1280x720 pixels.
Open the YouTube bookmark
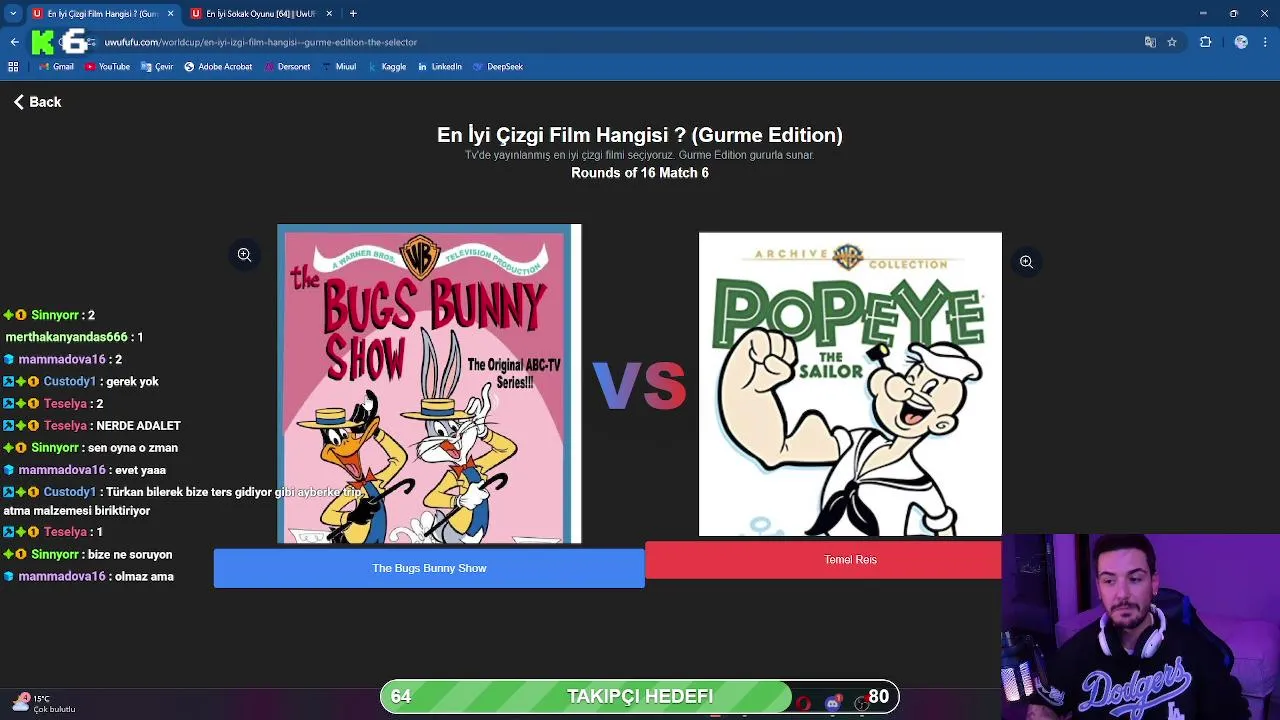107,67
